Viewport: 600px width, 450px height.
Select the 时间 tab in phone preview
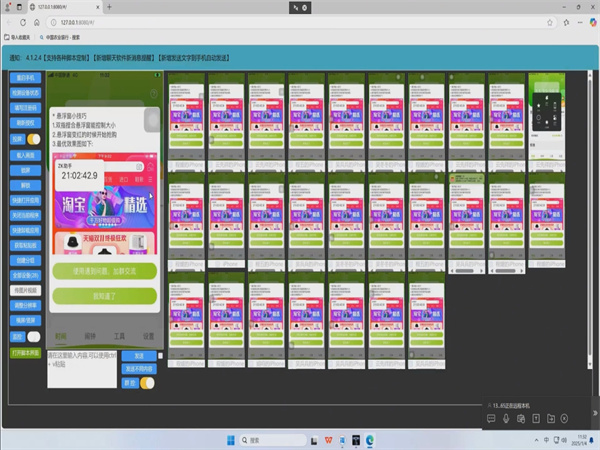tap(62, 337)
